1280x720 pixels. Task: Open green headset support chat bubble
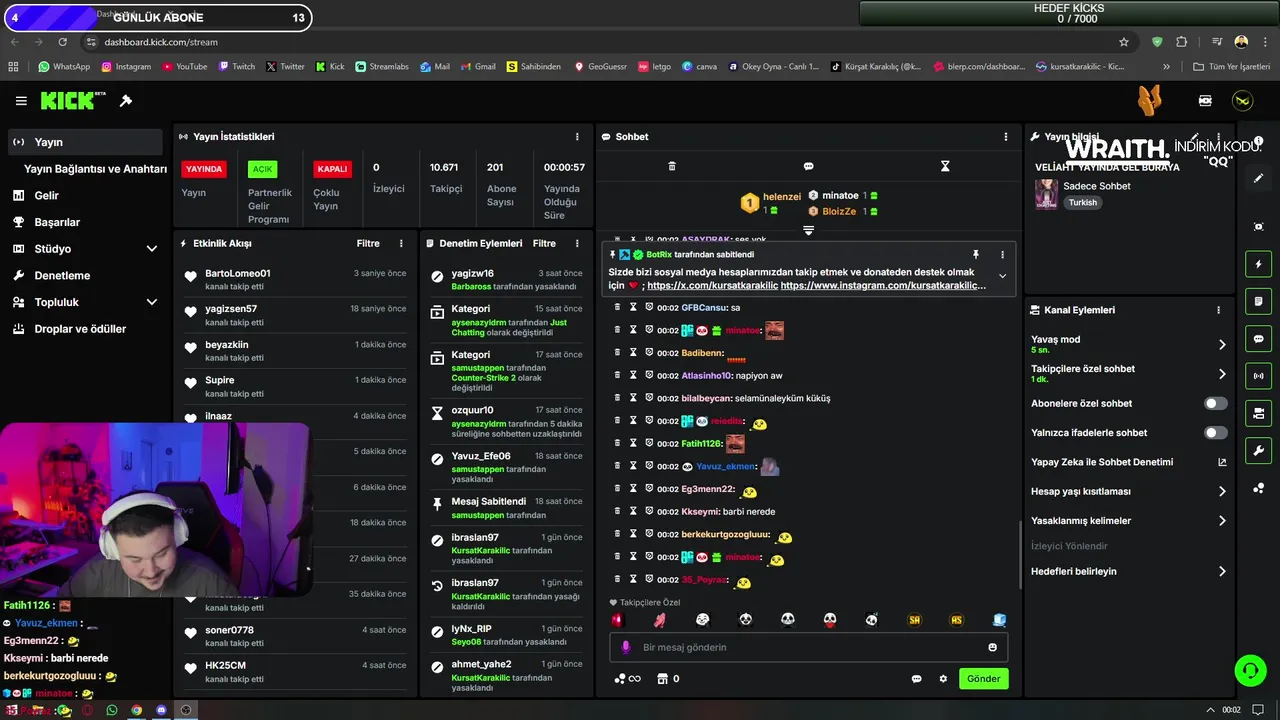(1250, 670)
